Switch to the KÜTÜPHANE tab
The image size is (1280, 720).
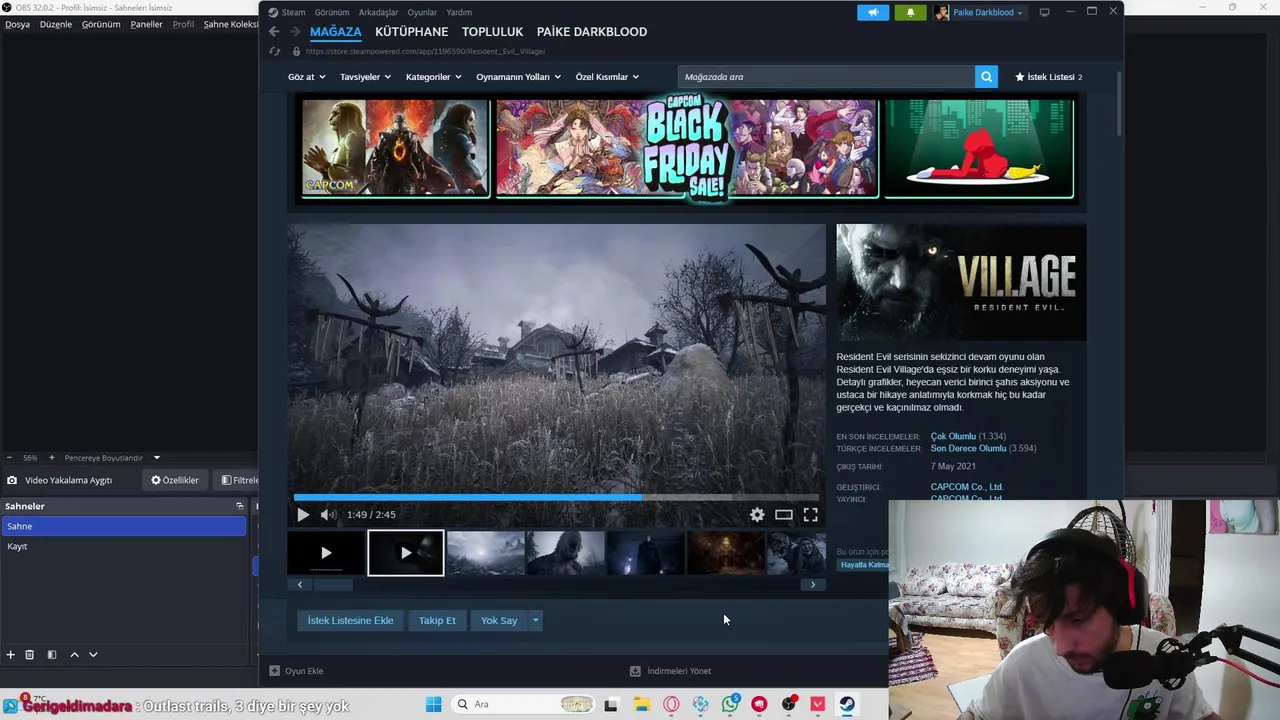point(411,32)
